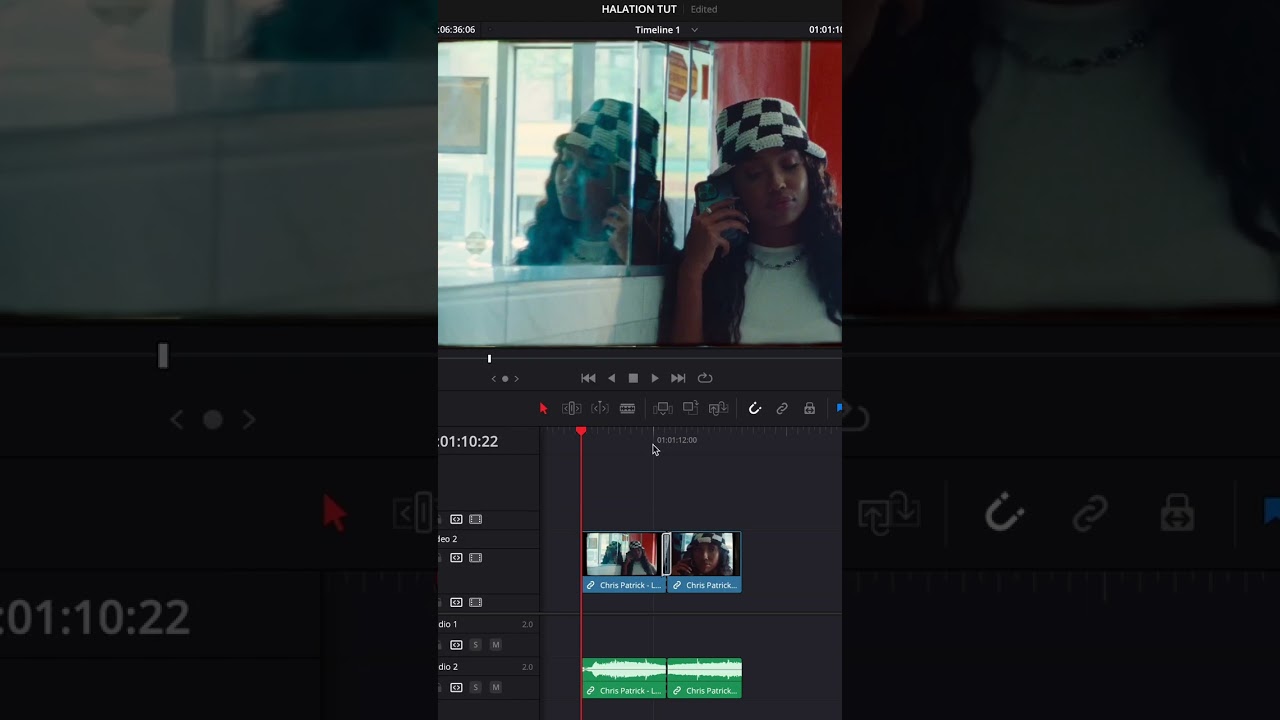Activate the red arrow Selection mode tool
Image resolution: width=1280 pixels, height=720 pixels.
coord(543,408)
